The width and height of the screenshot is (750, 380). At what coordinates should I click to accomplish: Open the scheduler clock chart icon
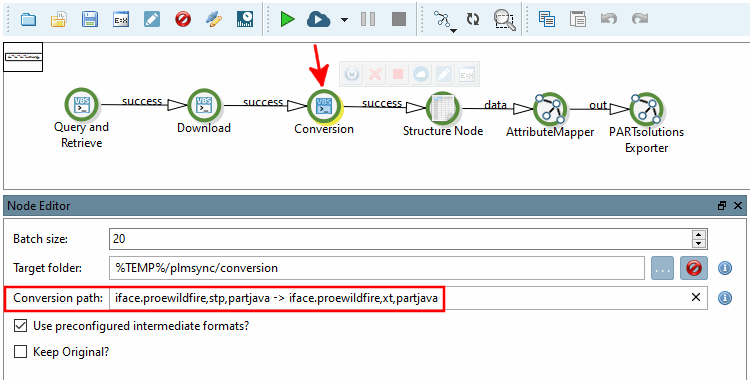point(245,19)
